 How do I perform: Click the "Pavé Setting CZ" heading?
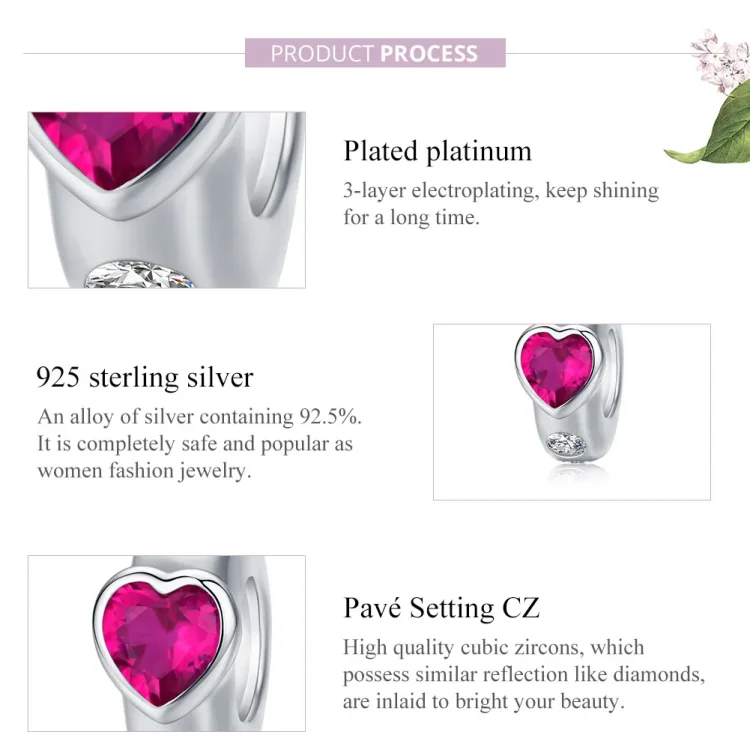click(x=441, y=608)
